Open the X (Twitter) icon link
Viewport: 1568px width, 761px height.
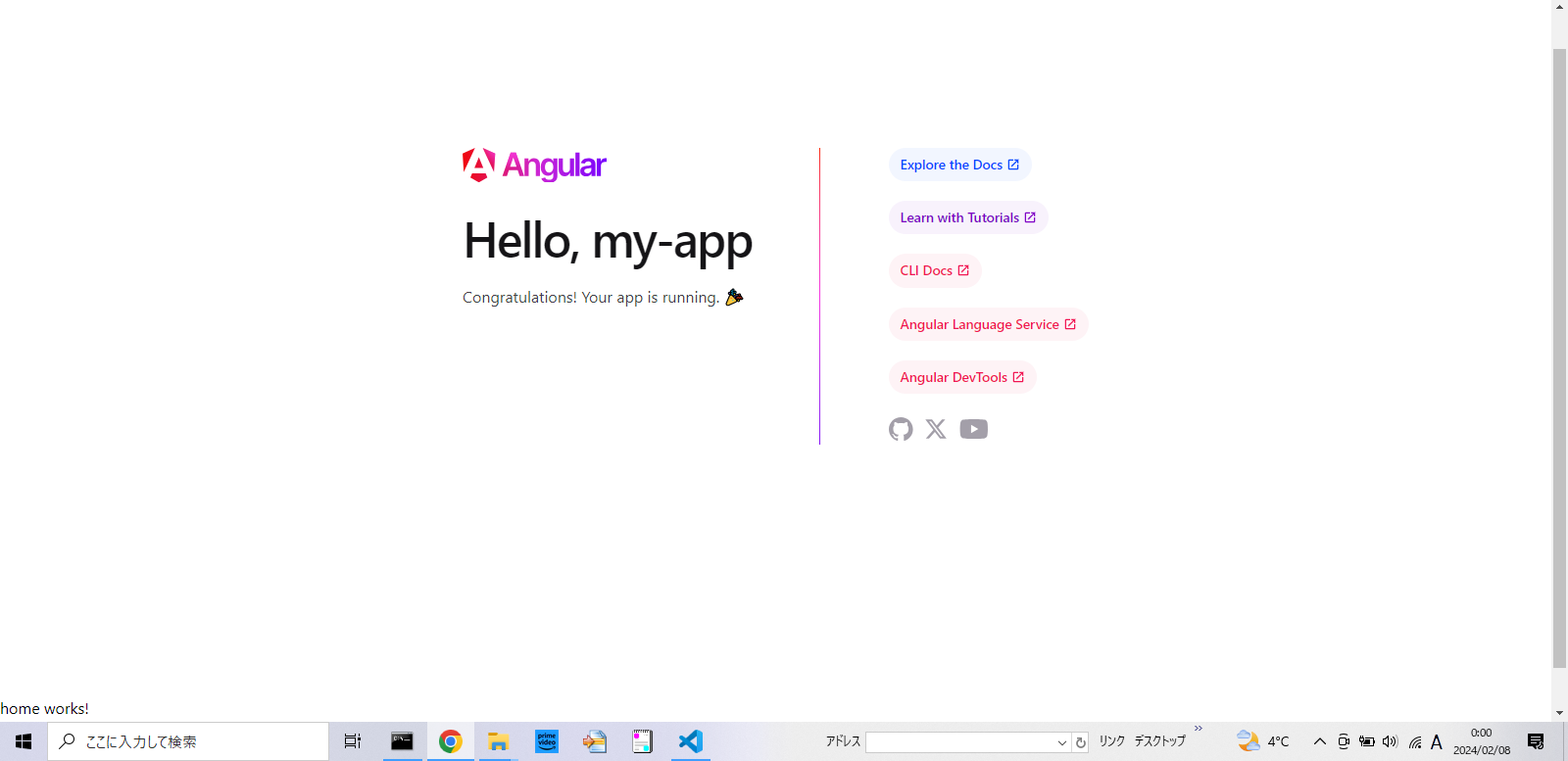(x=936, y=429)
